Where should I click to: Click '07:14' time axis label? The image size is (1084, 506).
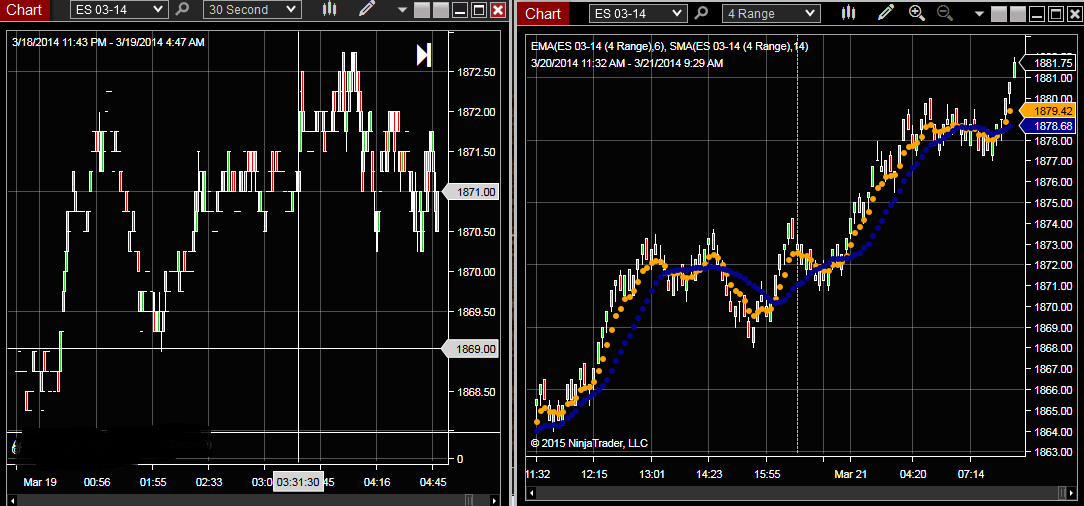pos(970,475)
